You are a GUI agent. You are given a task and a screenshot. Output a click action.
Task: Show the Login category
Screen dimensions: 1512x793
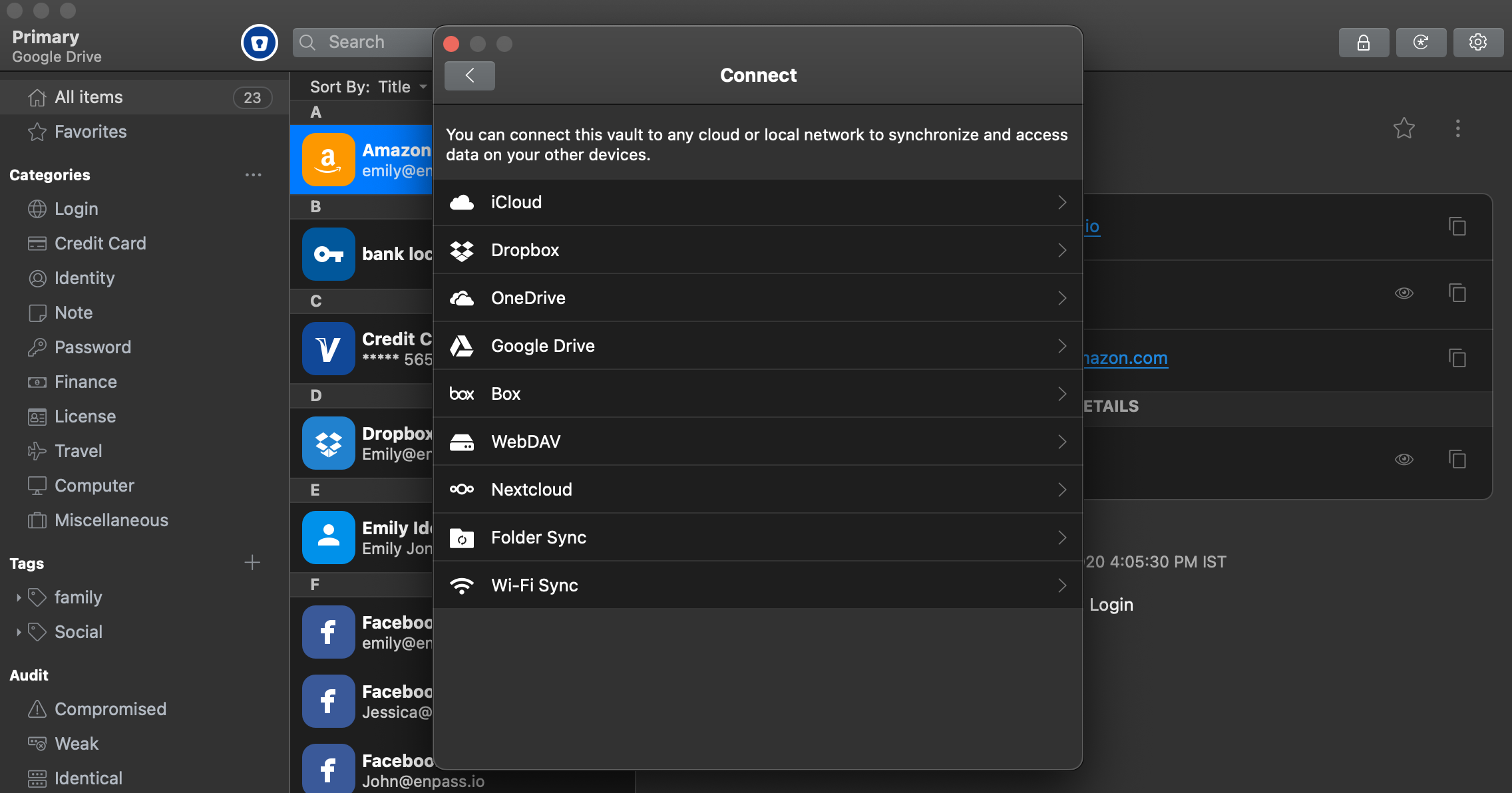(145, 209)
